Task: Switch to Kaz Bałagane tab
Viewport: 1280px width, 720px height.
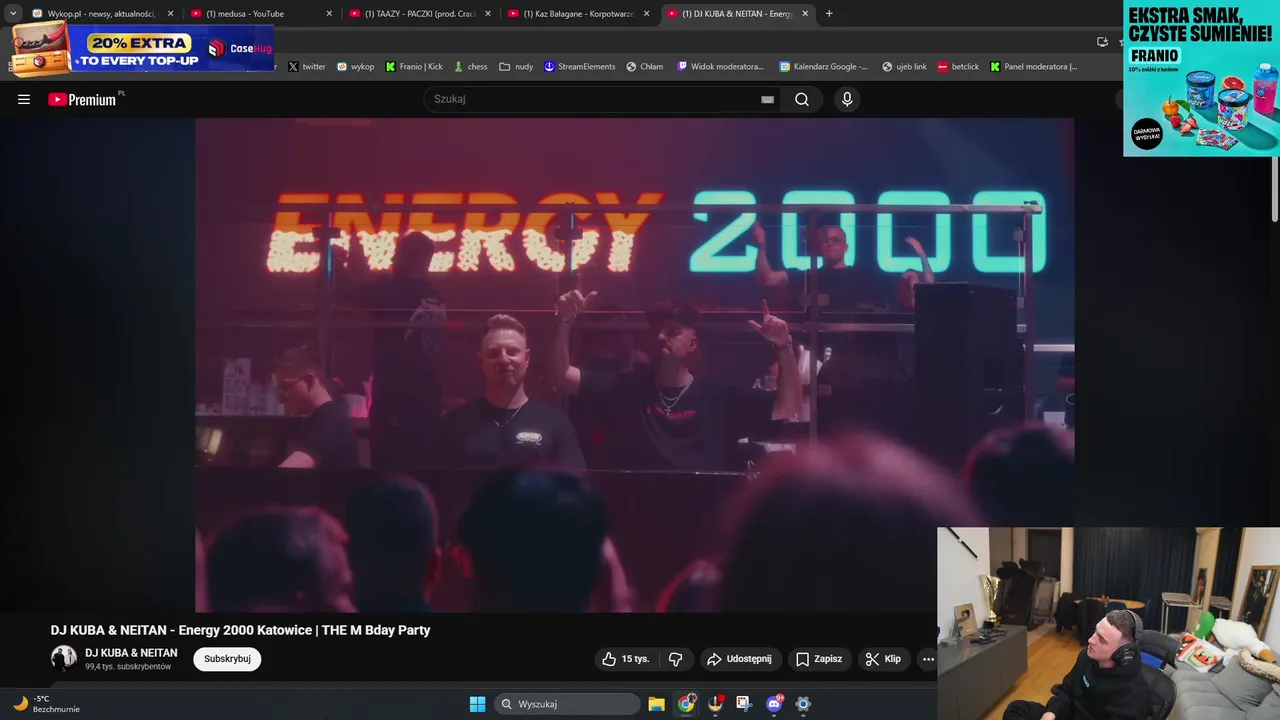Action: [x=580, y=14]
